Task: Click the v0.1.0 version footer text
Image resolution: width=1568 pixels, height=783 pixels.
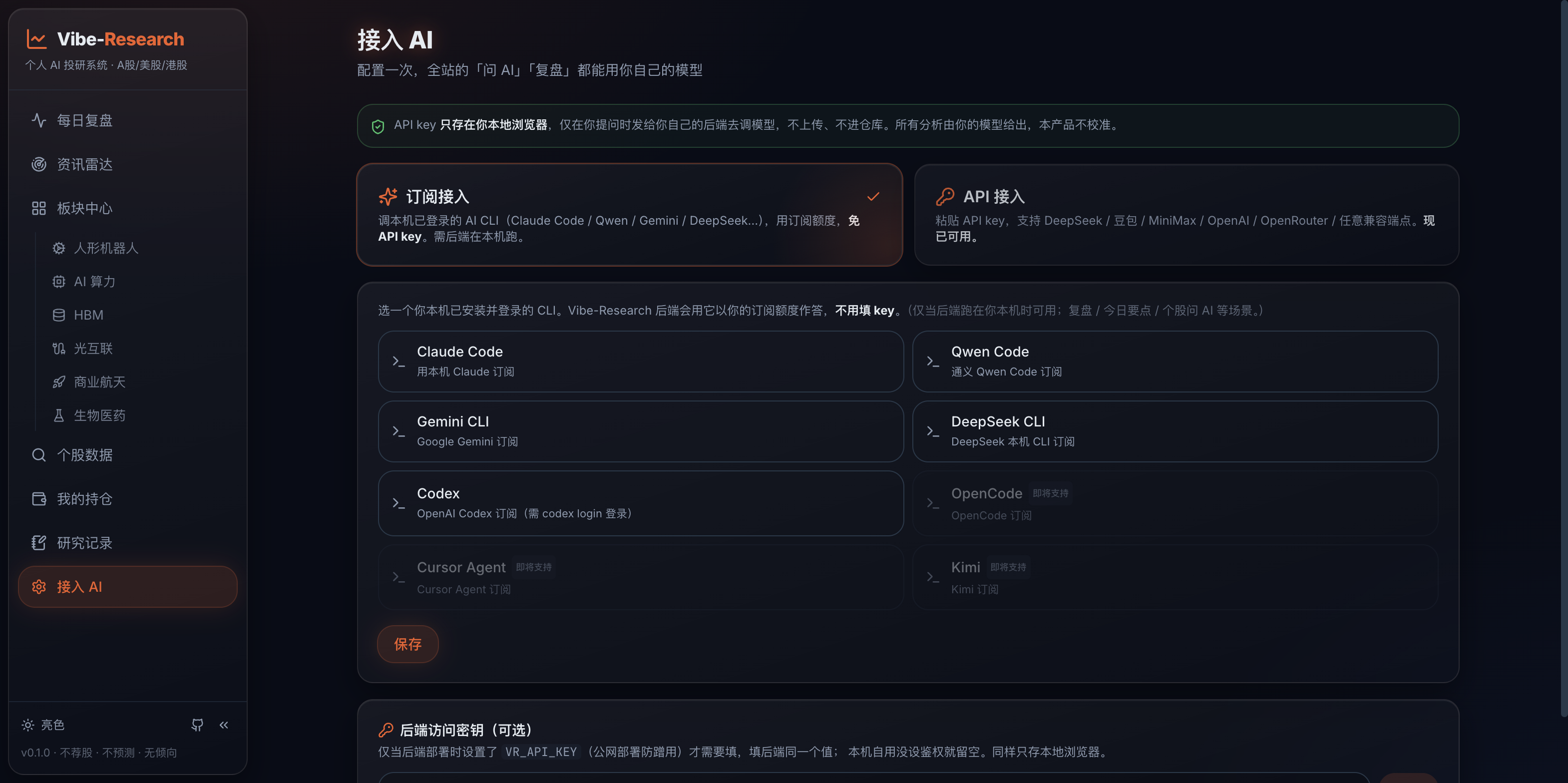Action: click(x=99, y=753)
